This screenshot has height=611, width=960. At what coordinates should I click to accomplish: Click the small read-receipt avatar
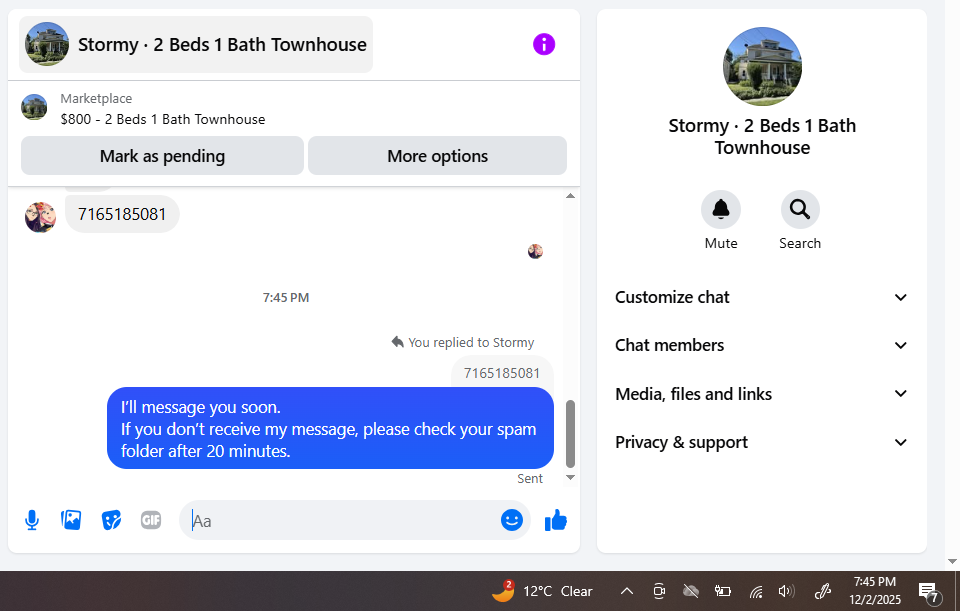[535, 251]
